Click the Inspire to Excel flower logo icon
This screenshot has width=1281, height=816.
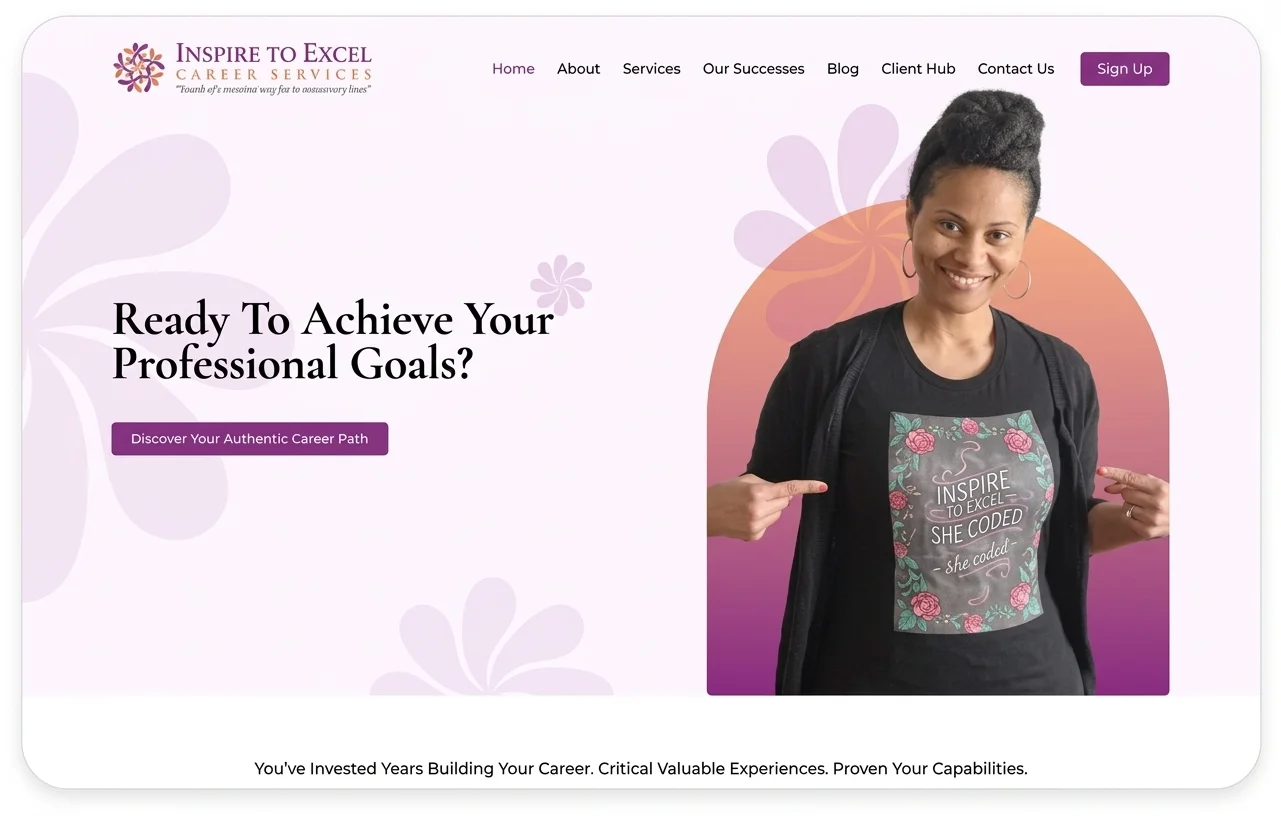click(x=139, y=68)
